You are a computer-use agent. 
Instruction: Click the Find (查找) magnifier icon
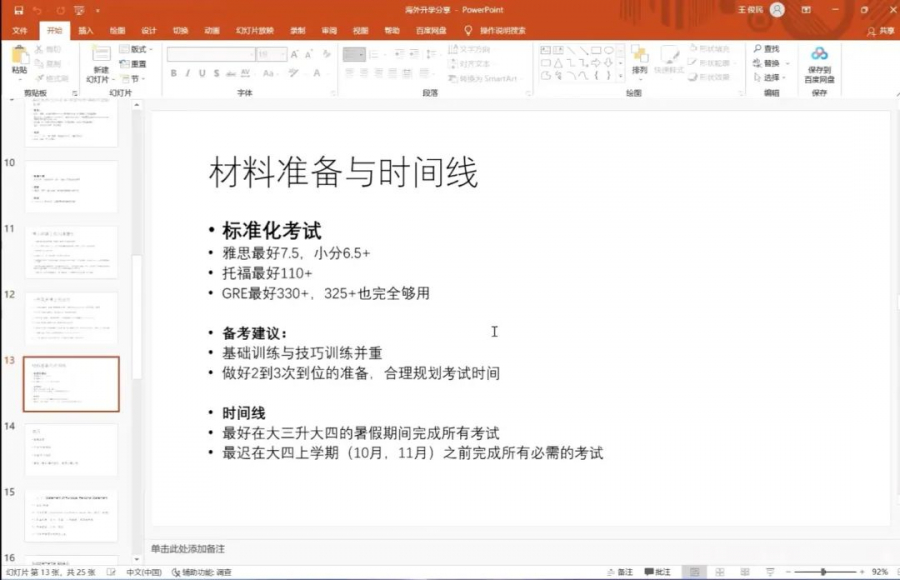coord(759,48)
